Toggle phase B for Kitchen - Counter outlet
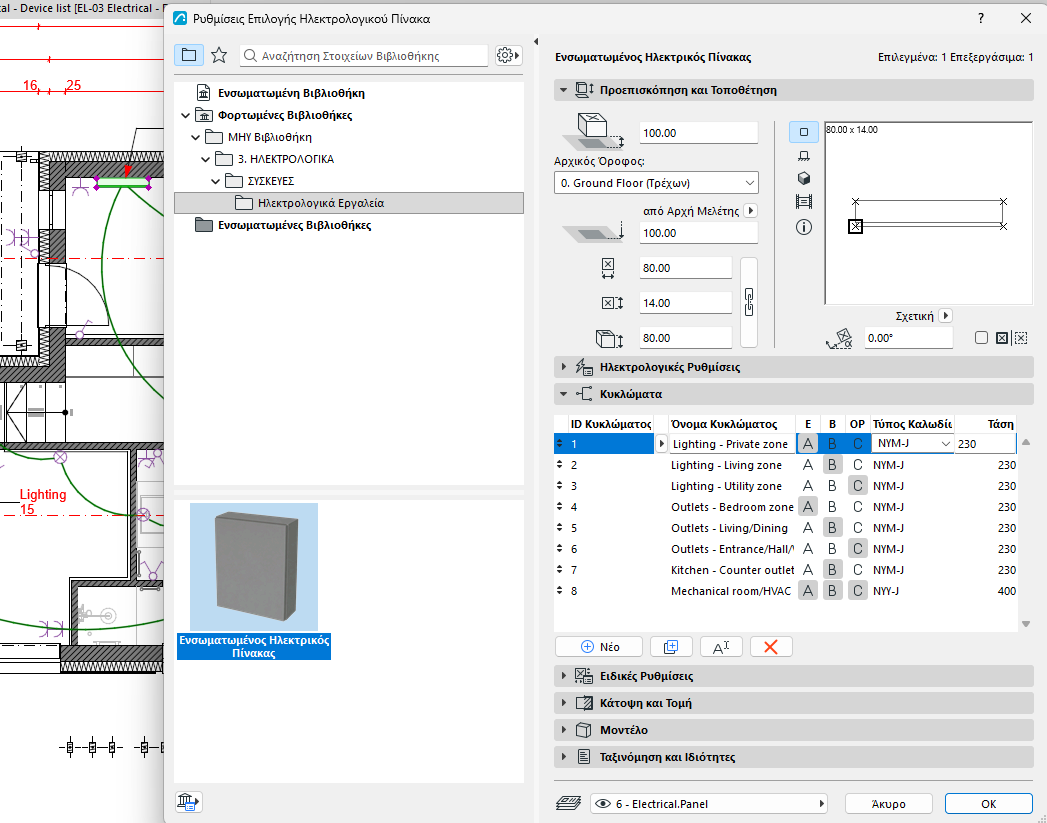This screenshot has width=1047, height=823. (x=832, y=569)
